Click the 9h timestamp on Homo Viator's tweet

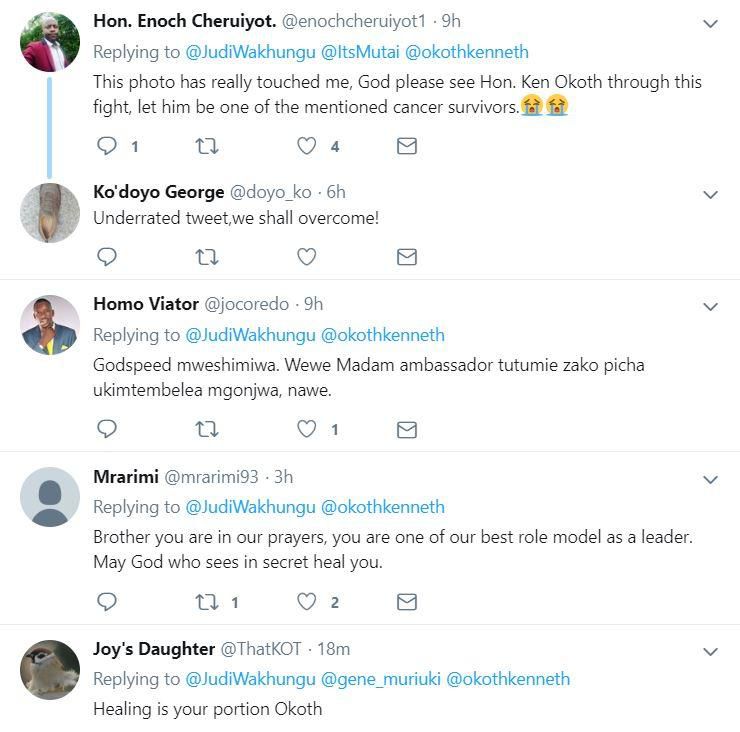313,304
